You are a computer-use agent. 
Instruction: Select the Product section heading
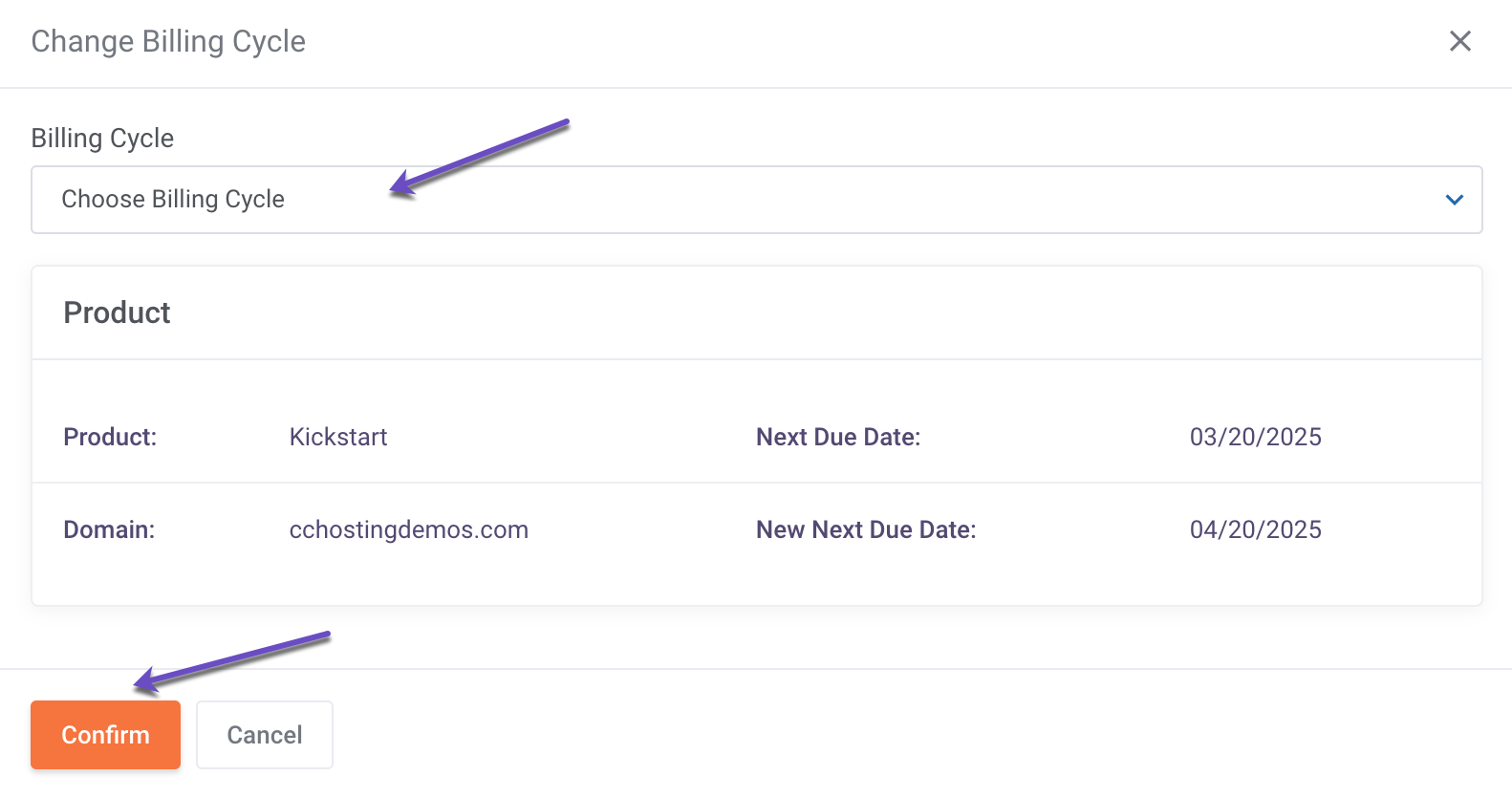point(117,313)
